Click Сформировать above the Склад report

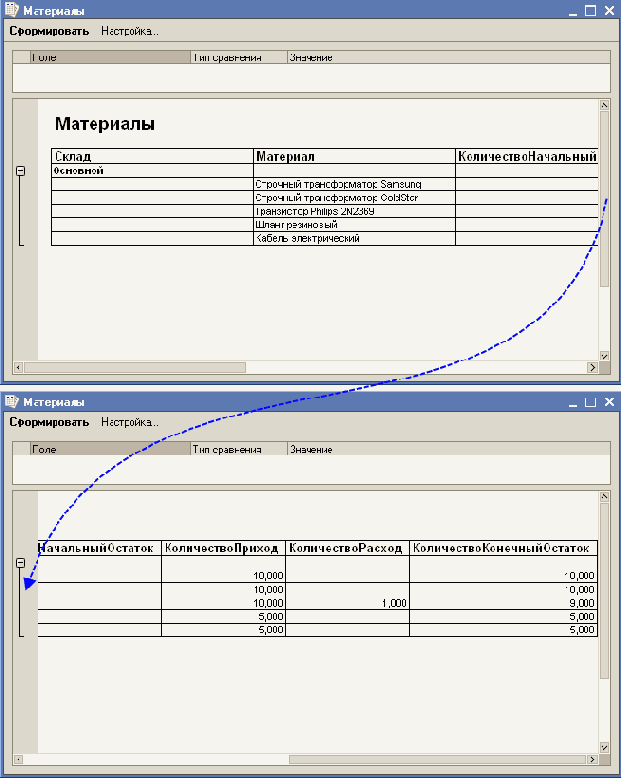tap(49, 31)
